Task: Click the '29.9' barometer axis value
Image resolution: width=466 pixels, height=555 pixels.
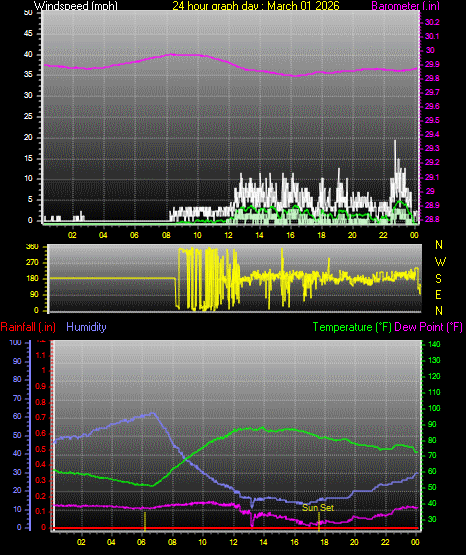Action: (x=432, y=64)
